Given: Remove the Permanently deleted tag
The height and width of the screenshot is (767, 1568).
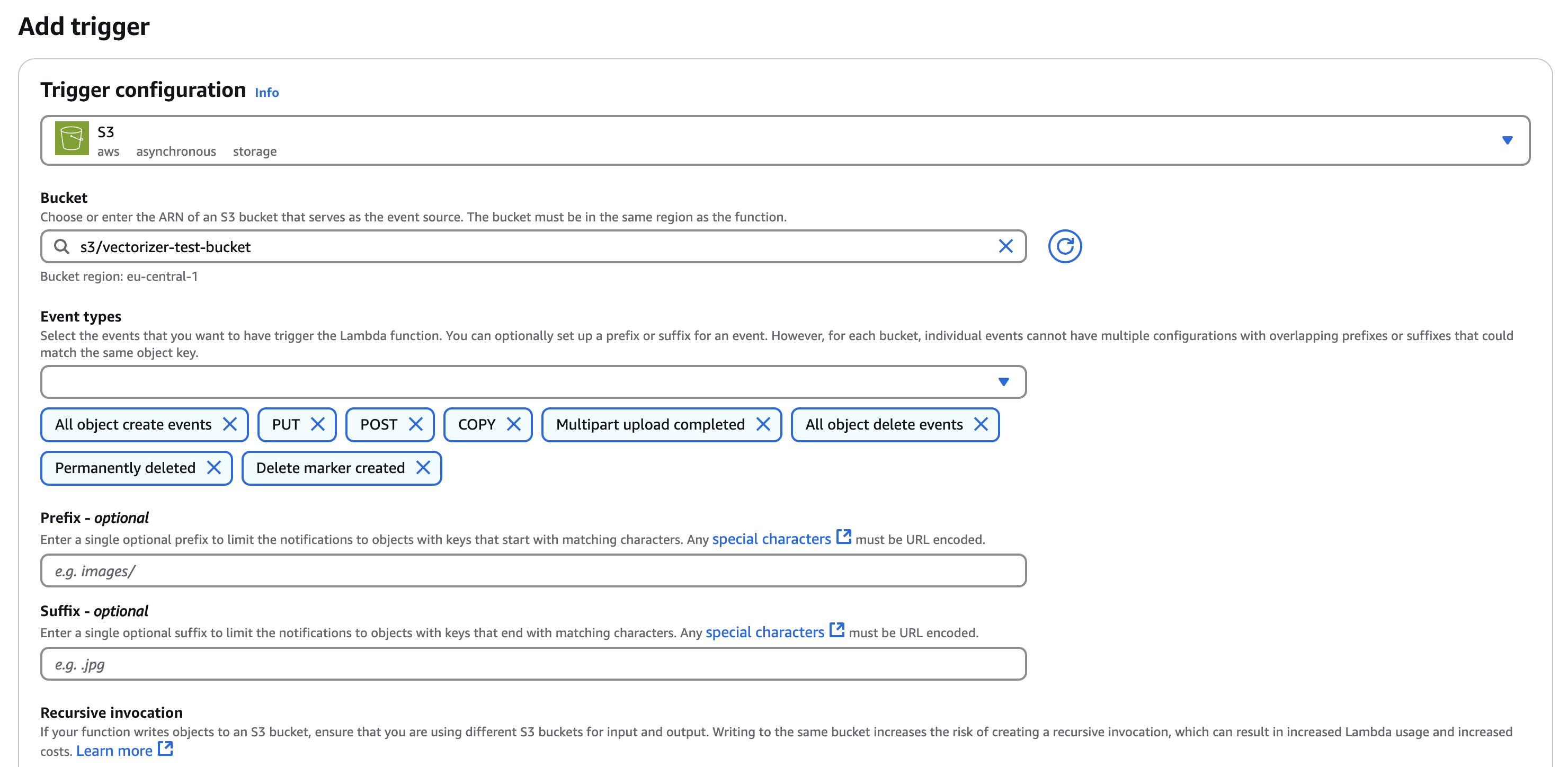Looking at the screenshot, I should click(213, 468).
